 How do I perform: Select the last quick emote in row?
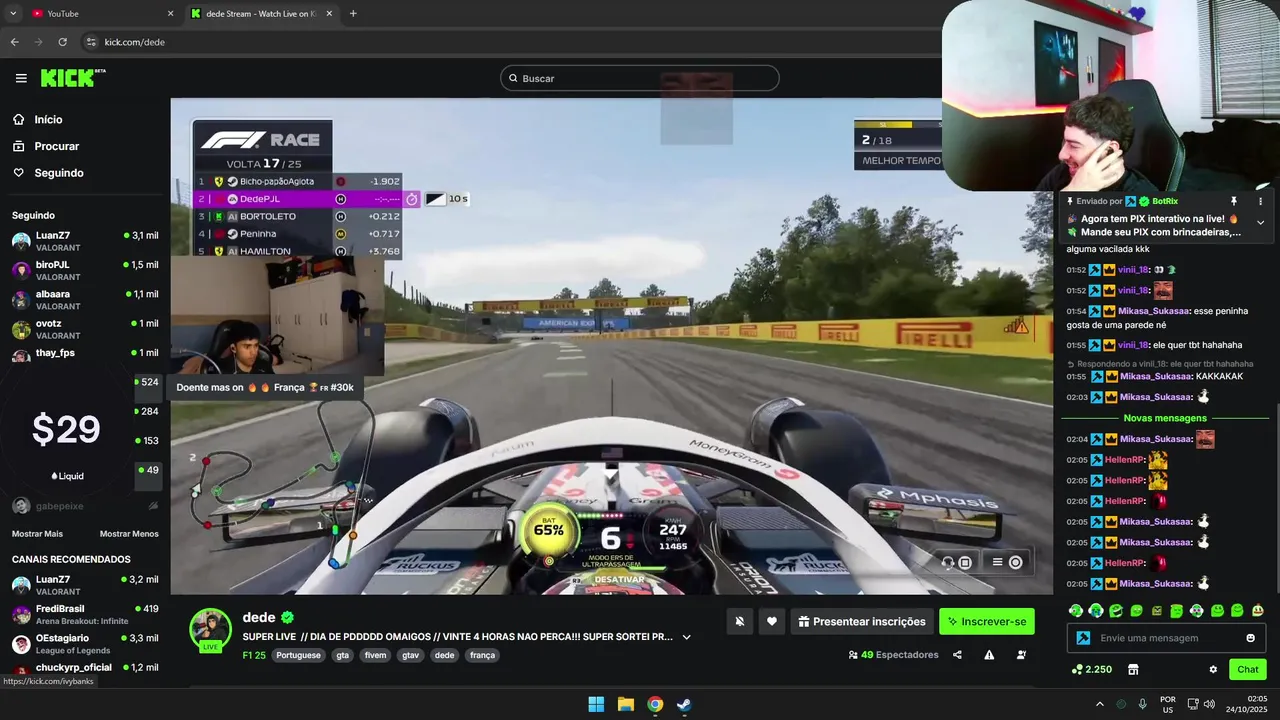click(1258, 610)
